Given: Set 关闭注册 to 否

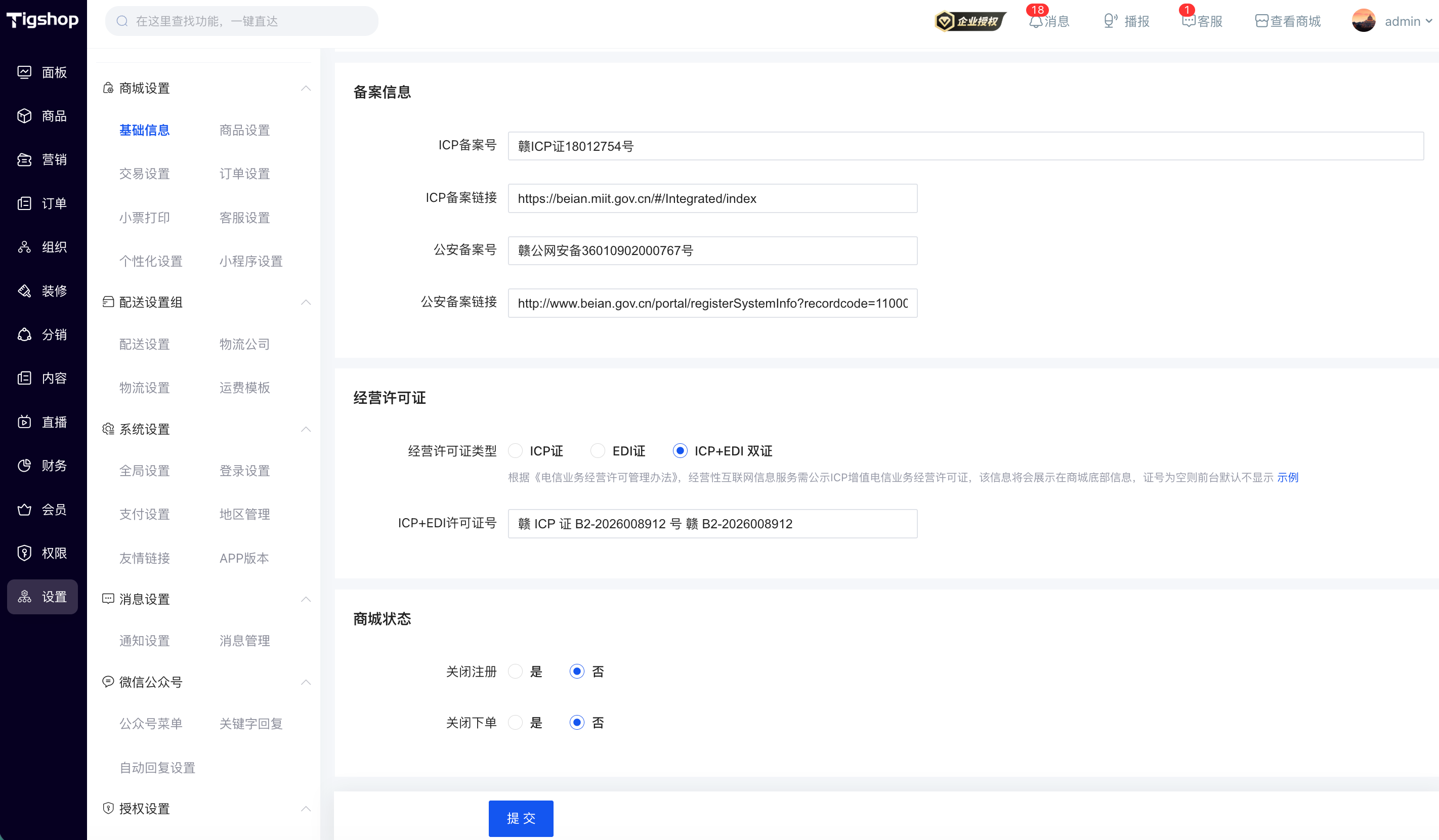Looking at the screenshot, I should (577, 671).
